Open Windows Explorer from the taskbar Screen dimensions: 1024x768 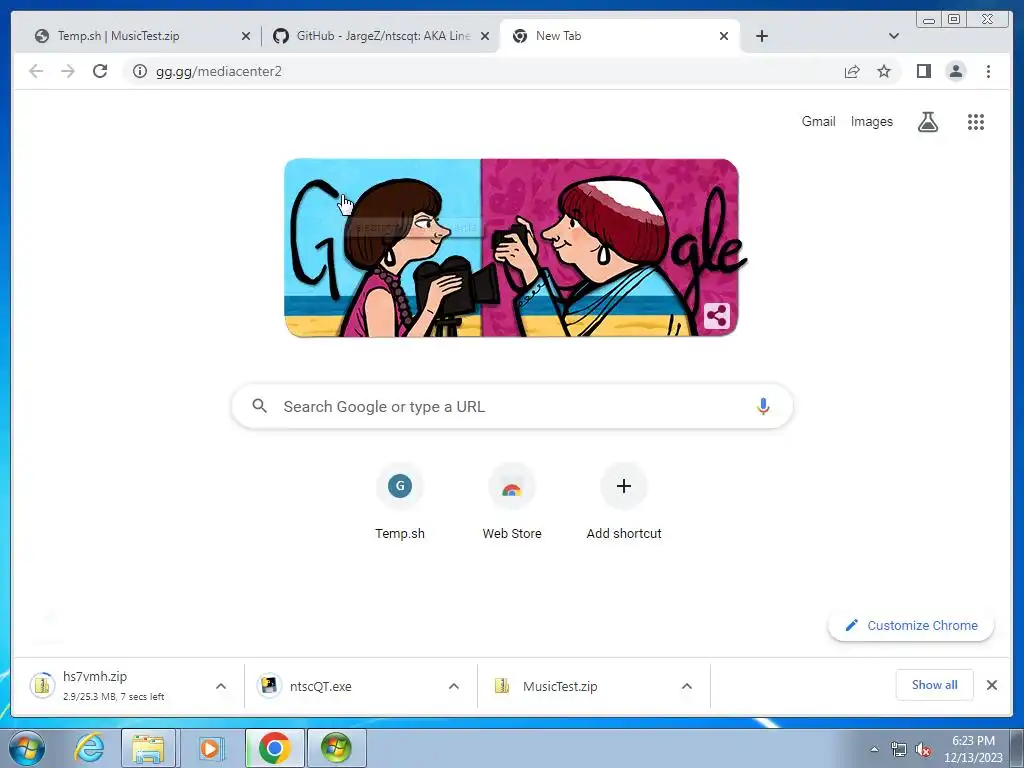point(148,748)
